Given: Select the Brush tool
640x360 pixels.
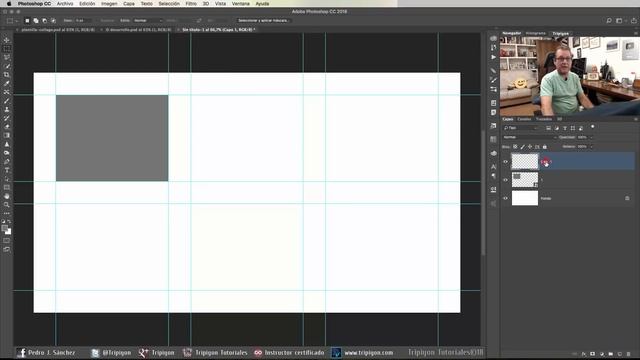Looking at the screenshot, I should click(x=7, y=101).
